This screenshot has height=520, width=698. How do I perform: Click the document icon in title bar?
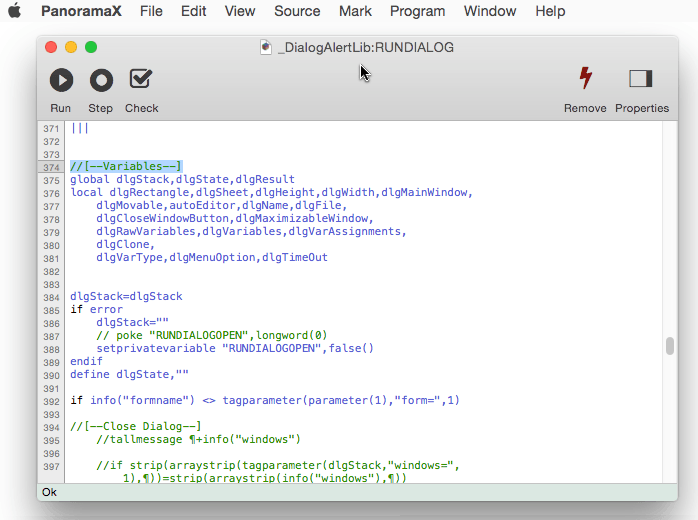265,47
